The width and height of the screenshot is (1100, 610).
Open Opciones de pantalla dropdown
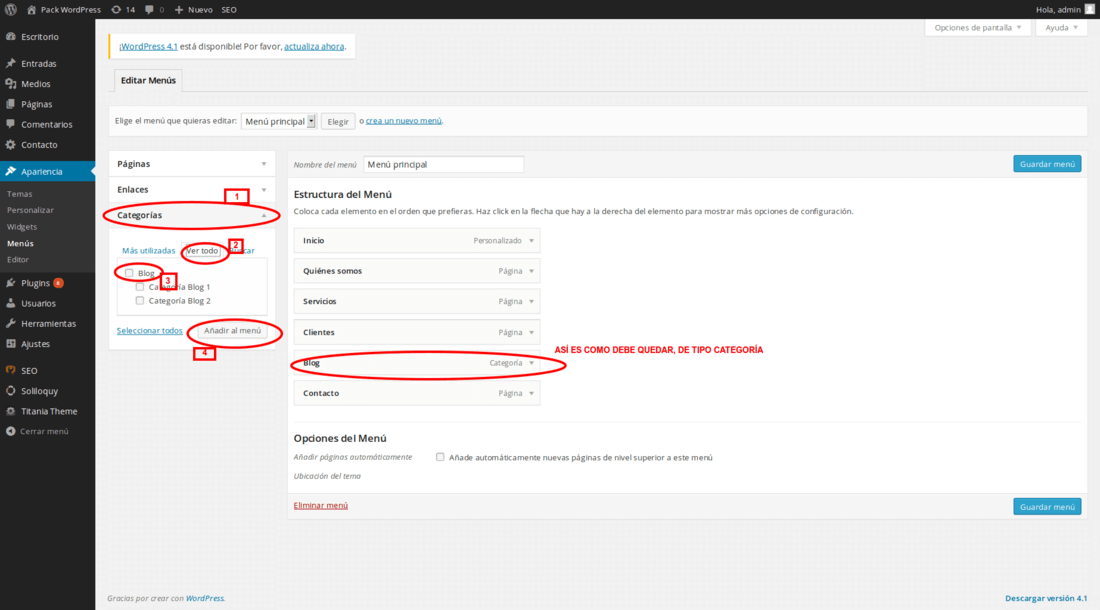[x=977, y=27]
